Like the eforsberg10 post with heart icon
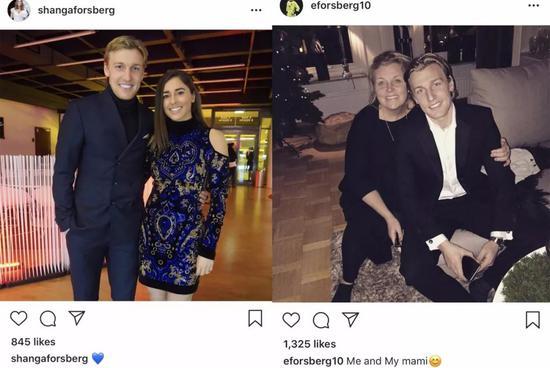The image size is (550, 368). (291, 320)
